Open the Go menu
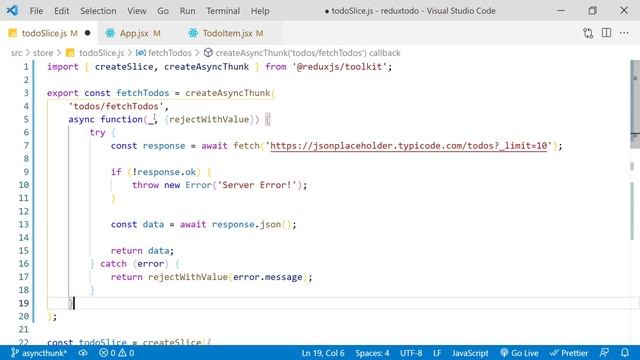The height and width of the screenshot is (360, 640). tap(163, 11)
